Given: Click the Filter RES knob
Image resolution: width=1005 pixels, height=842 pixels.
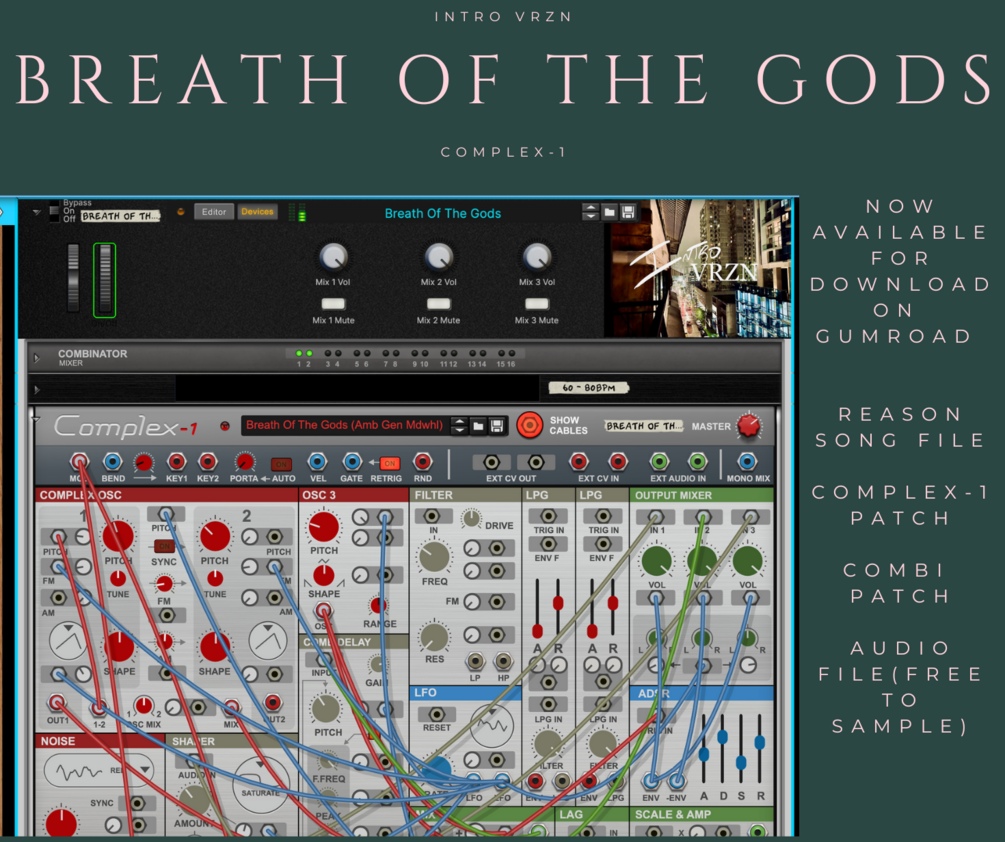Looking at the screenshot, I should 434,637.
